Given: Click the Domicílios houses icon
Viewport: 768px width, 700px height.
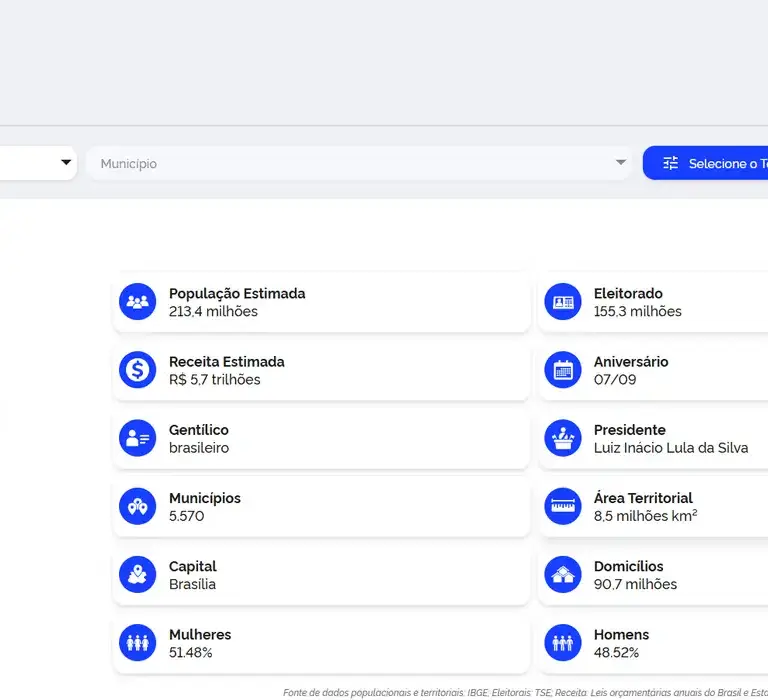Looking at the screenshot, I should pos(563,574).
